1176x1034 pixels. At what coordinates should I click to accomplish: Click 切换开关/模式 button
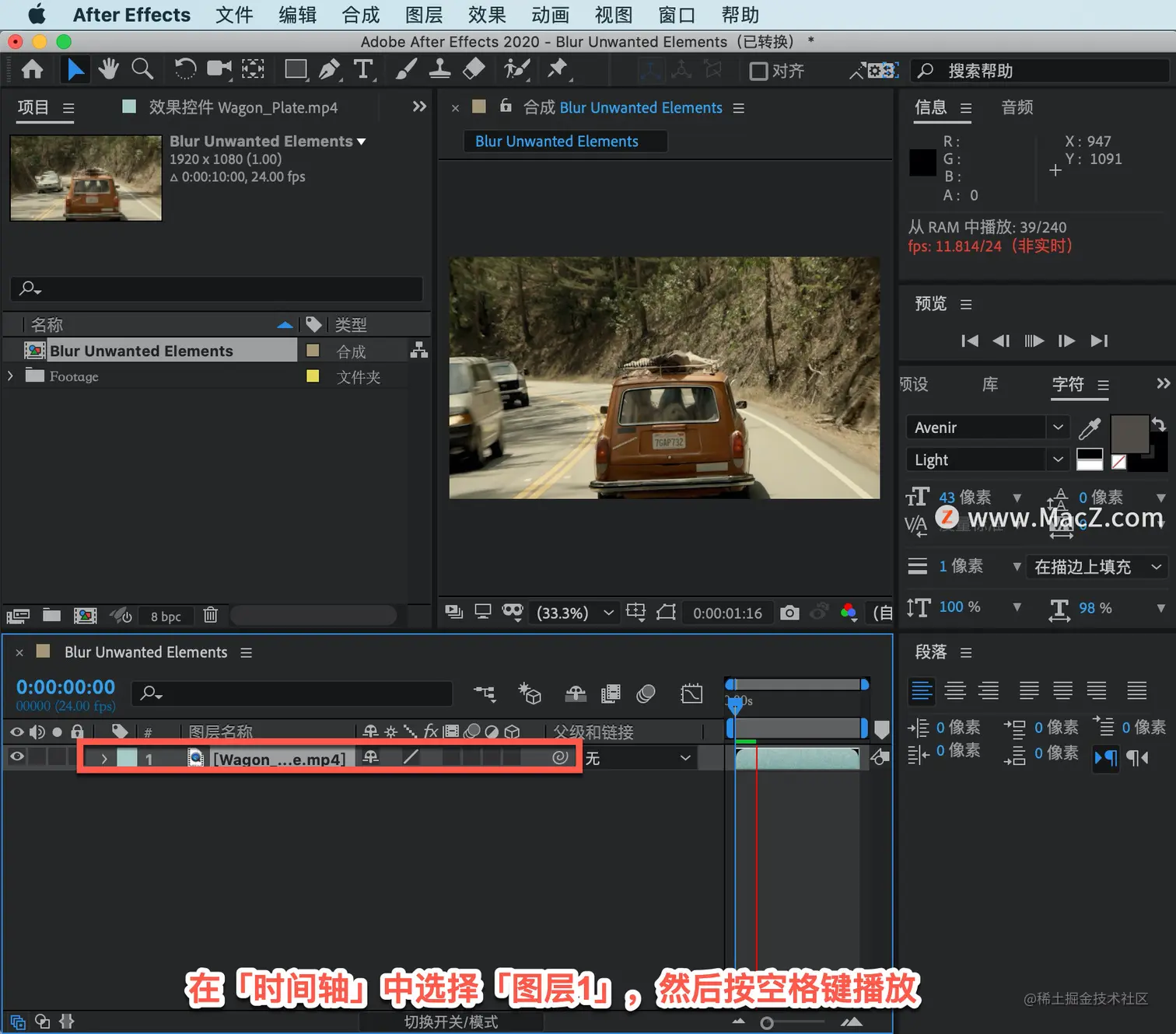451,1022
